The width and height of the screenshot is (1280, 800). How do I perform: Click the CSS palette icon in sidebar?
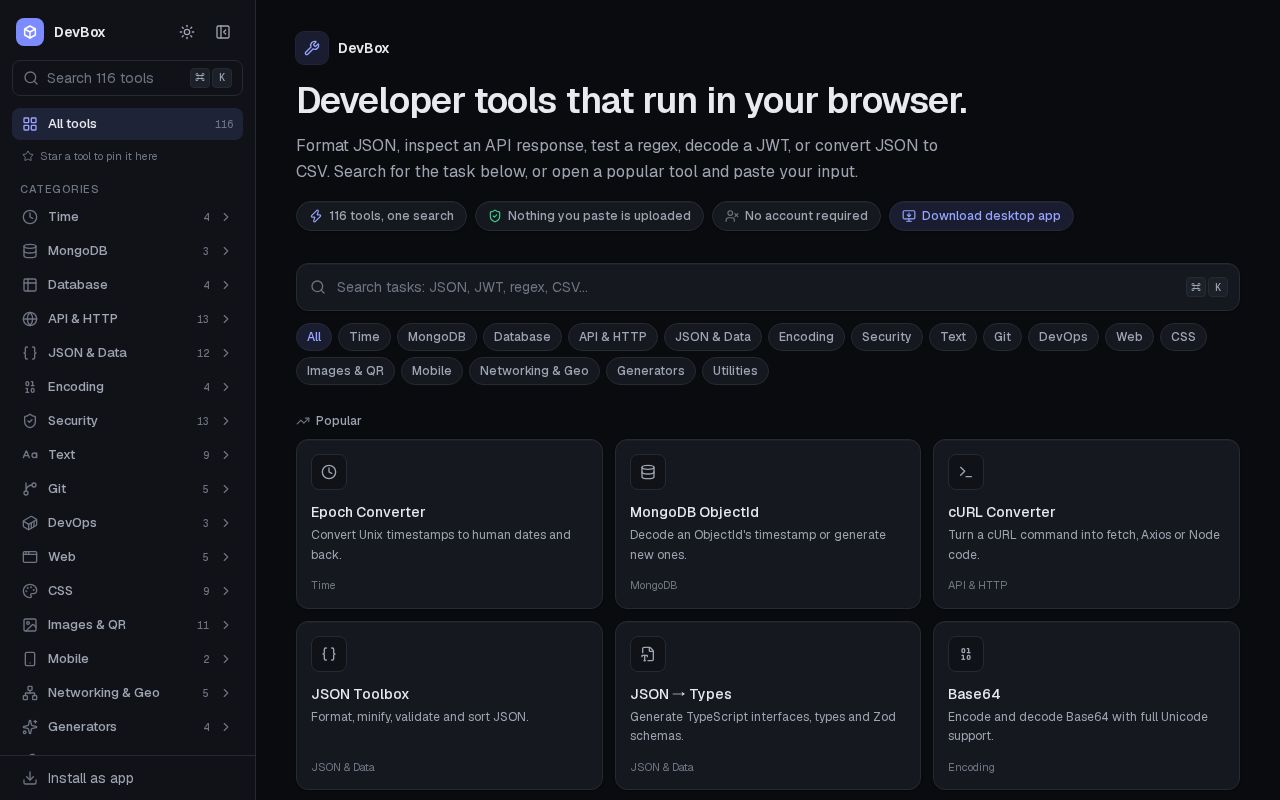pos(30,591)
